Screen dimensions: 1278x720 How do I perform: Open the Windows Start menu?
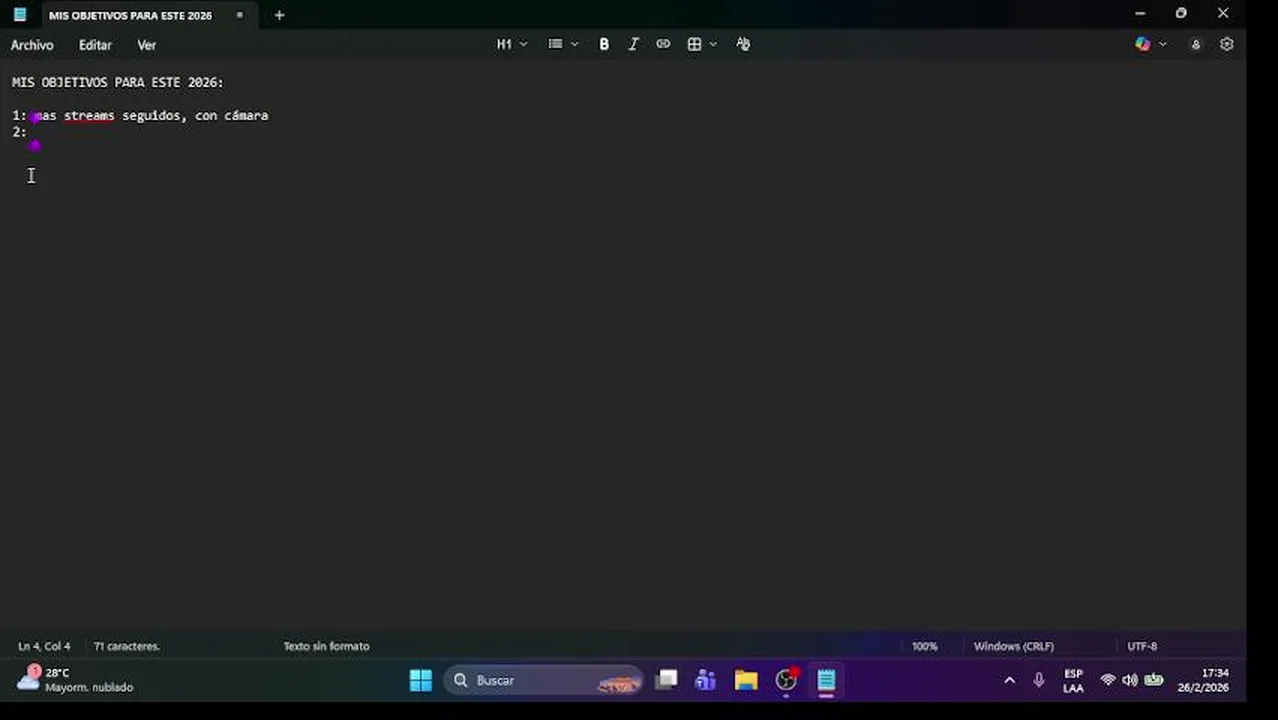click(x=421, y=681)
